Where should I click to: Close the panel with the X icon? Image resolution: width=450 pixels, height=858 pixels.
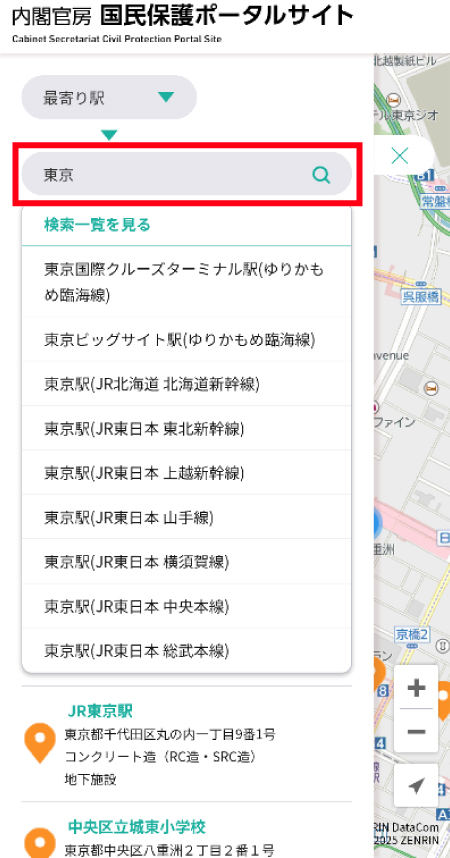400,156
